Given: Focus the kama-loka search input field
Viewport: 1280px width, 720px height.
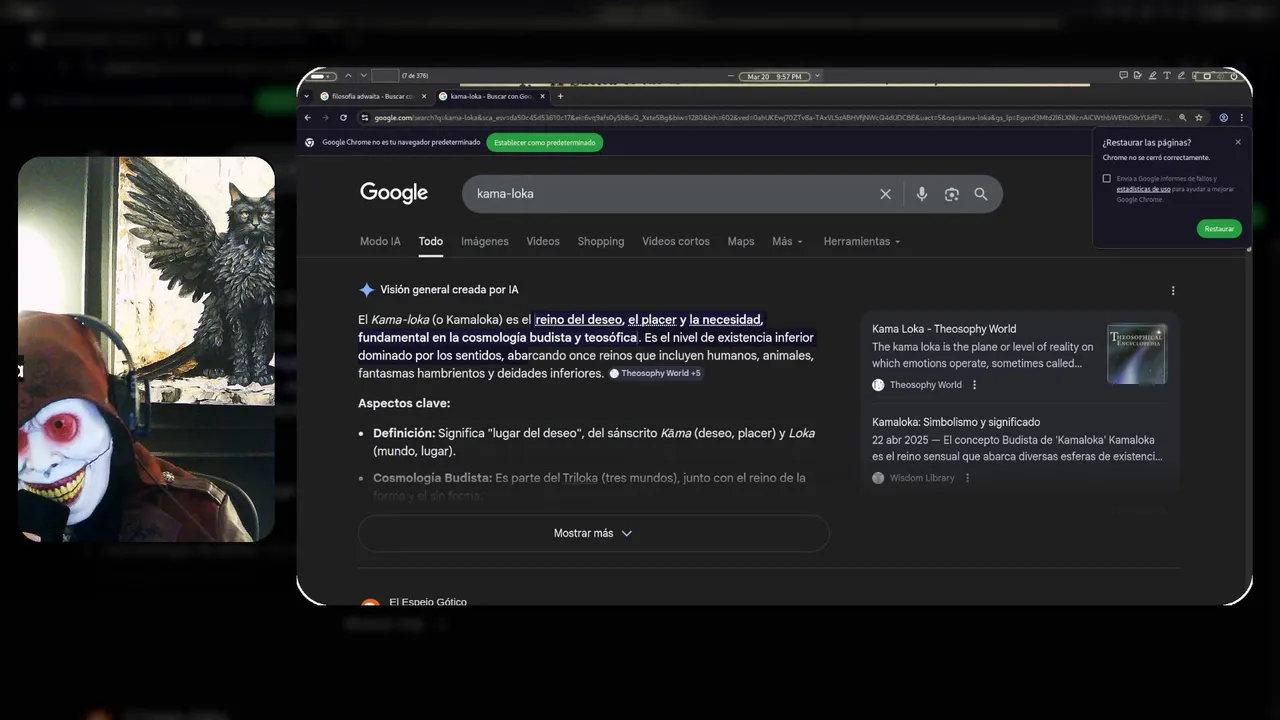Looking at the screenshot, I should pos(670,194).
